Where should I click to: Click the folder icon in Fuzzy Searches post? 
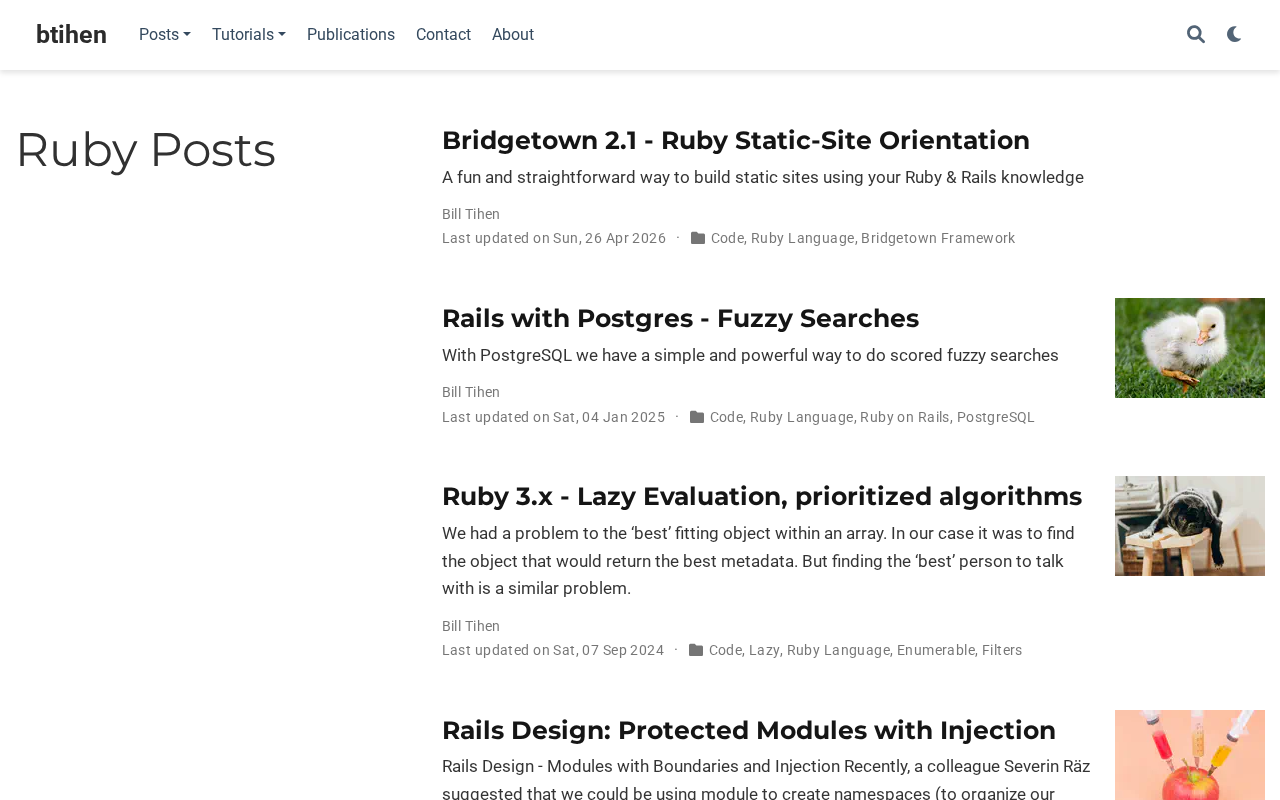point(697,417)
